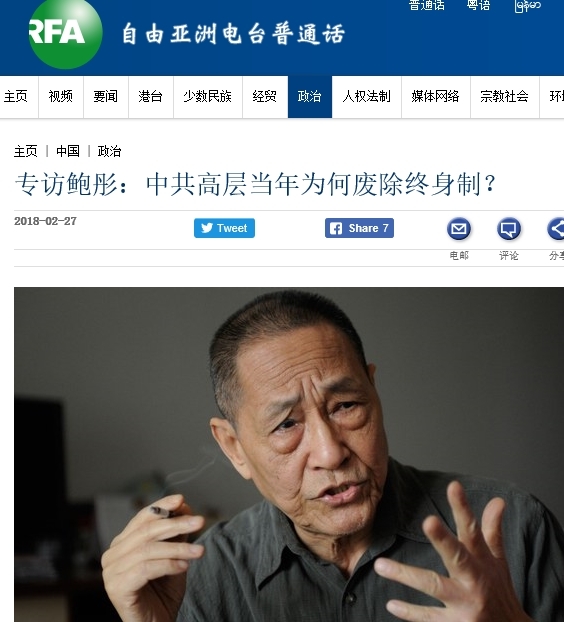Click the article photo of the man

point(289,455)
